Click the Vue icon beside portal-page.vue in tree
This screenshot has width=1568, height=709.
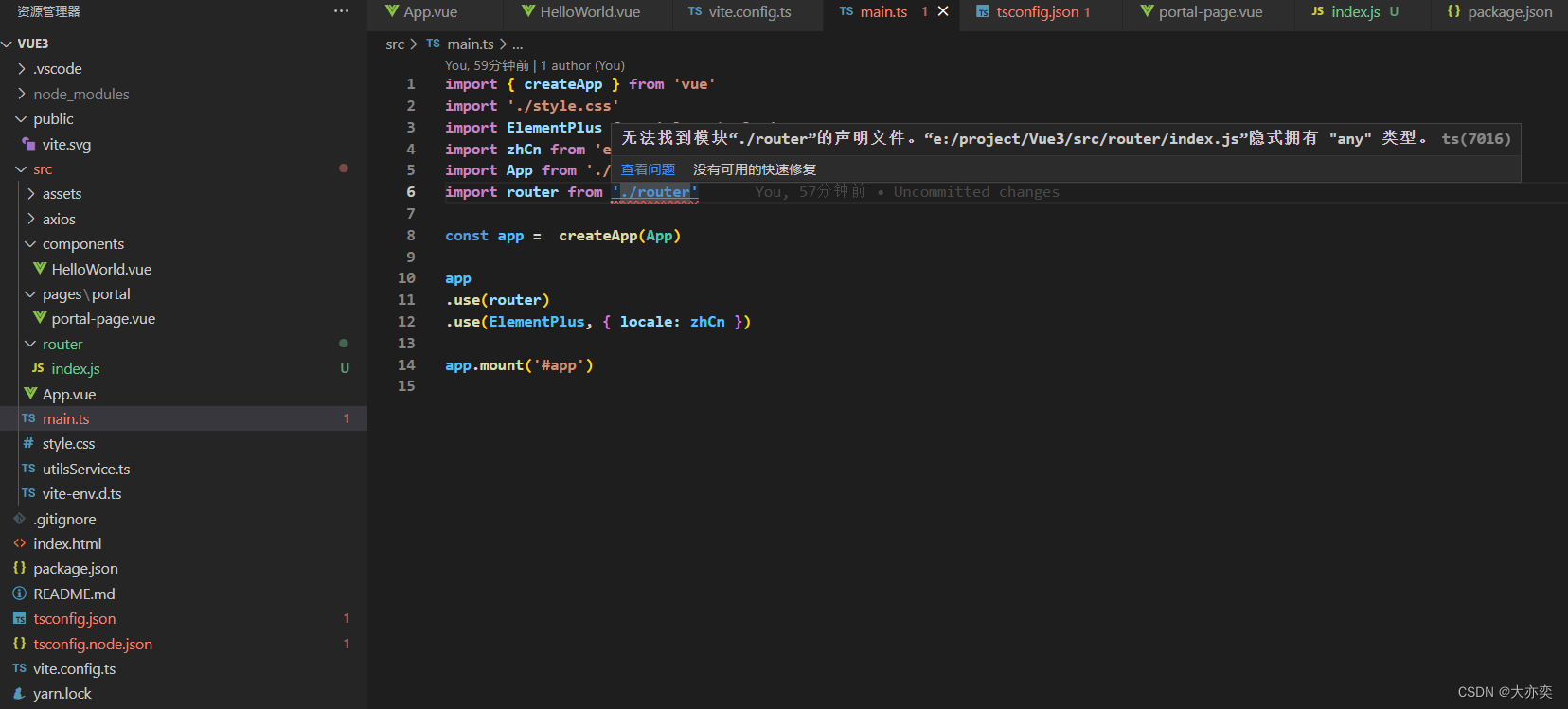[x=40, y=318]
